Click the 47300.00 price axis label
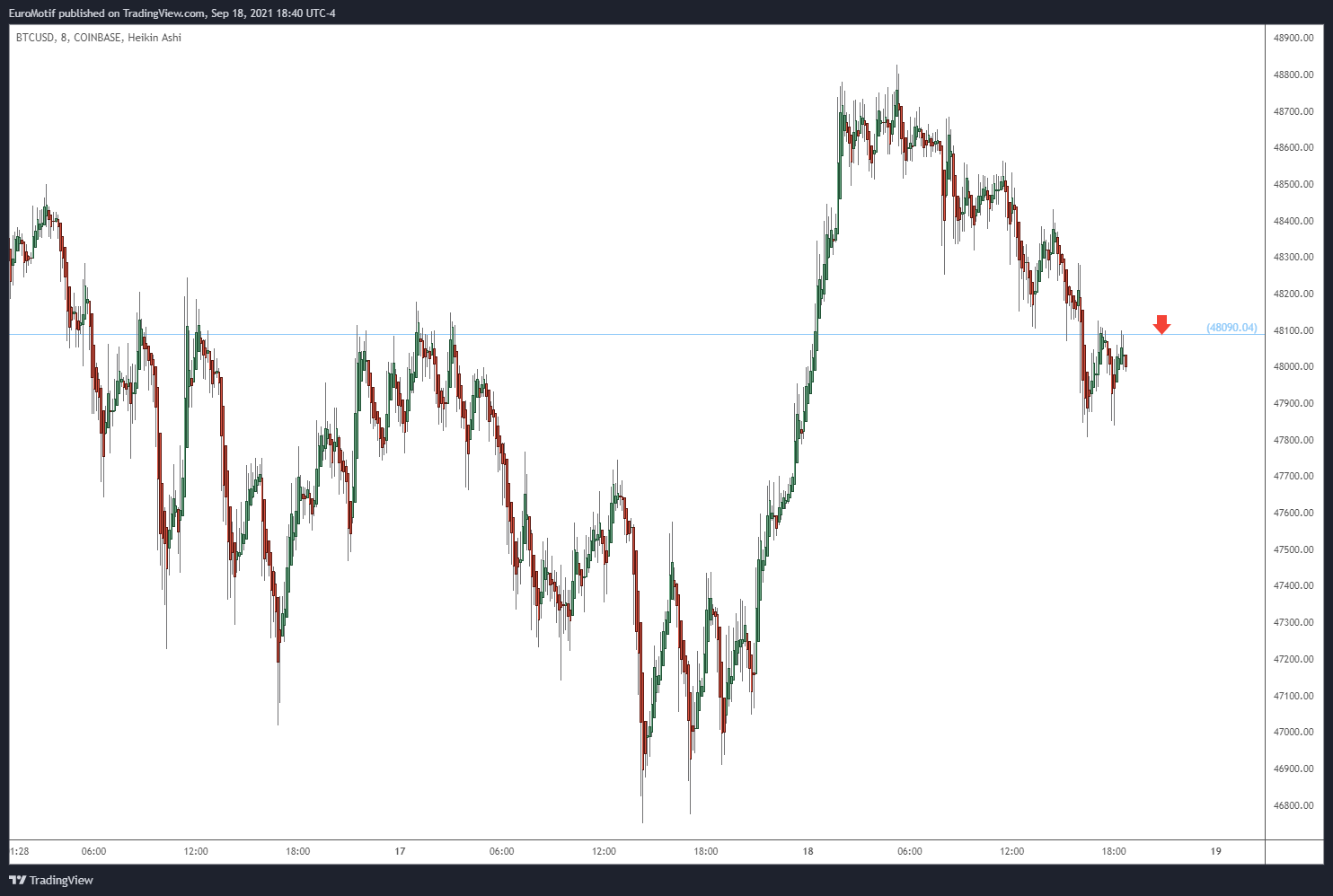 click(x=1293, y=622)
